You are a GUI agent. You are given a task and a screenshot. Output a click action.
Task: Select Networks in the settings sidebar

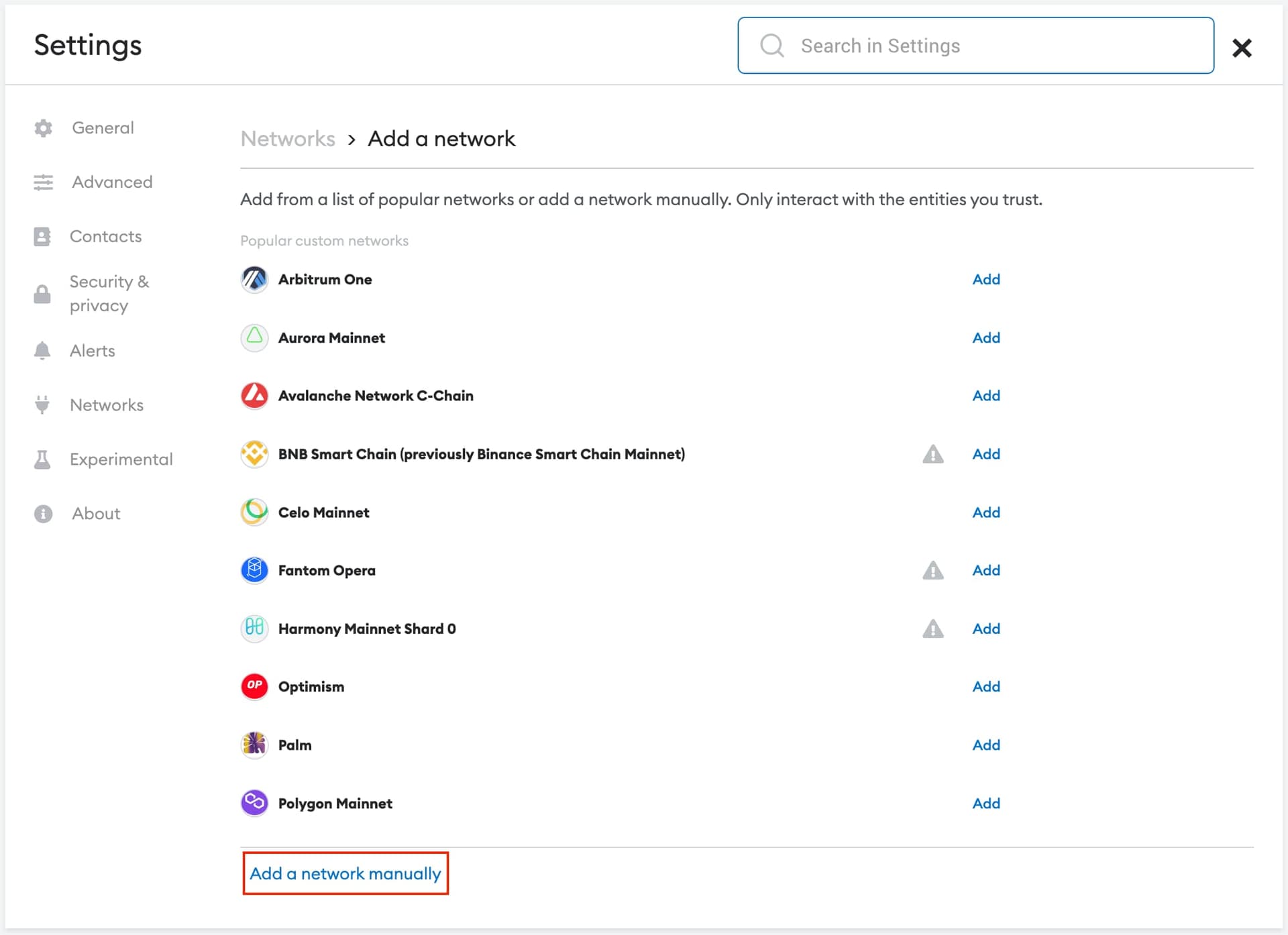click(107, 404)
